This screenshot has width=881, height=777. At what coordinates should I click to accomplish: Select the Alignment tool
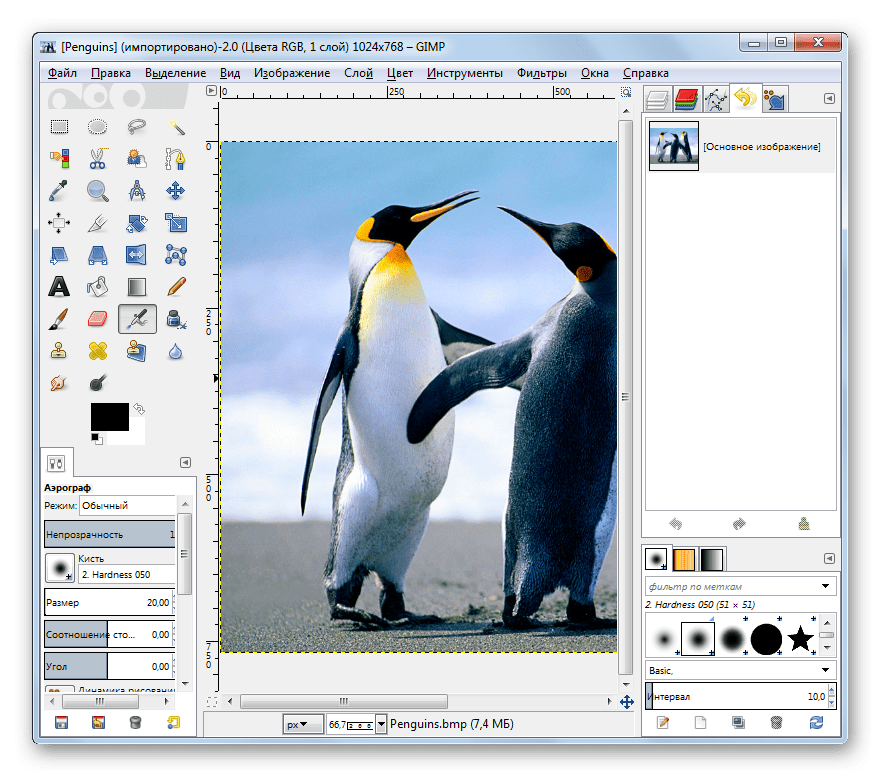(x=59, y=223)
